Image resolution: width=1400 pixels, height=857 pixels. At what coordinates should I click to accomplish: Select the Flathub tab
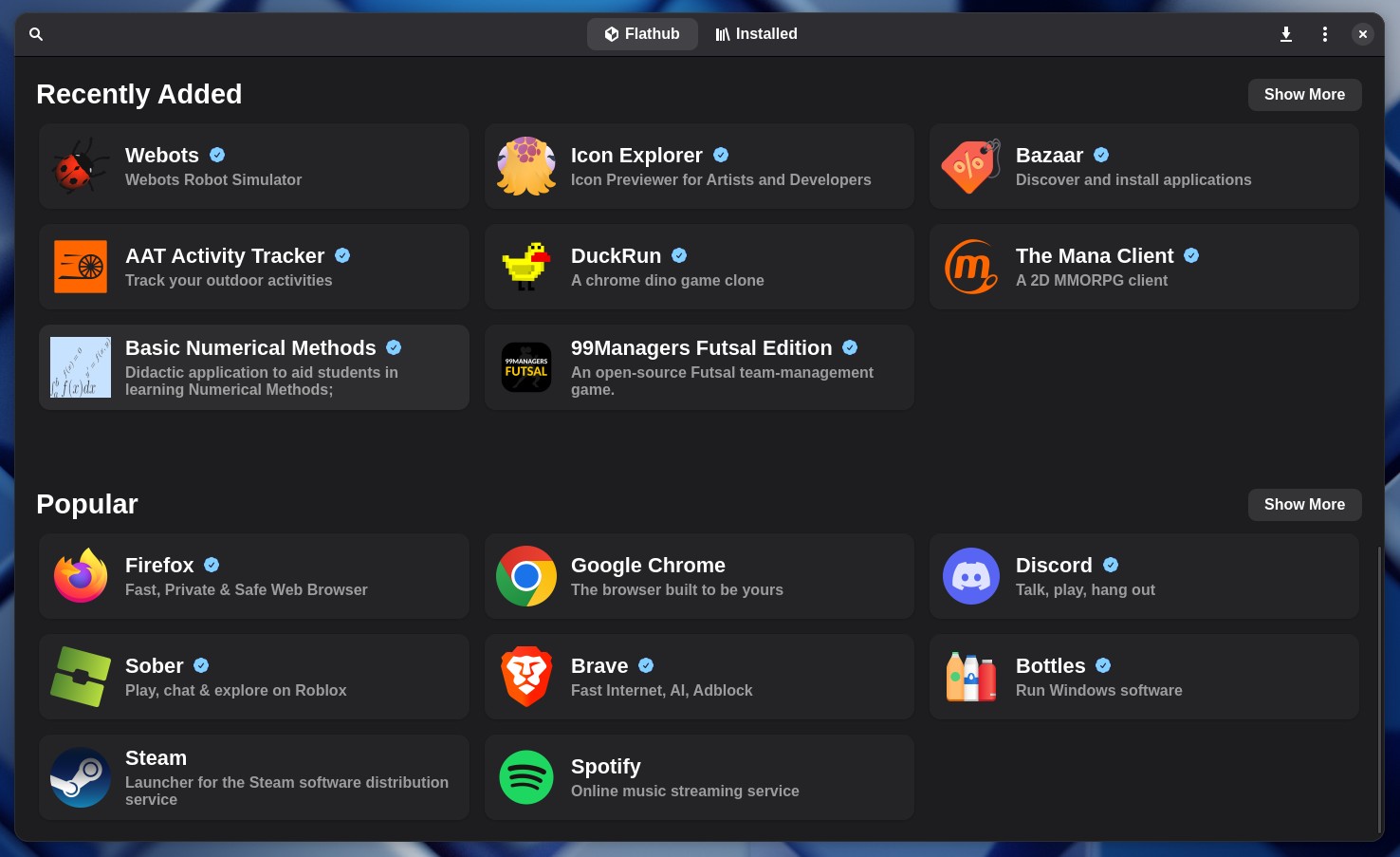pos(642,34)
